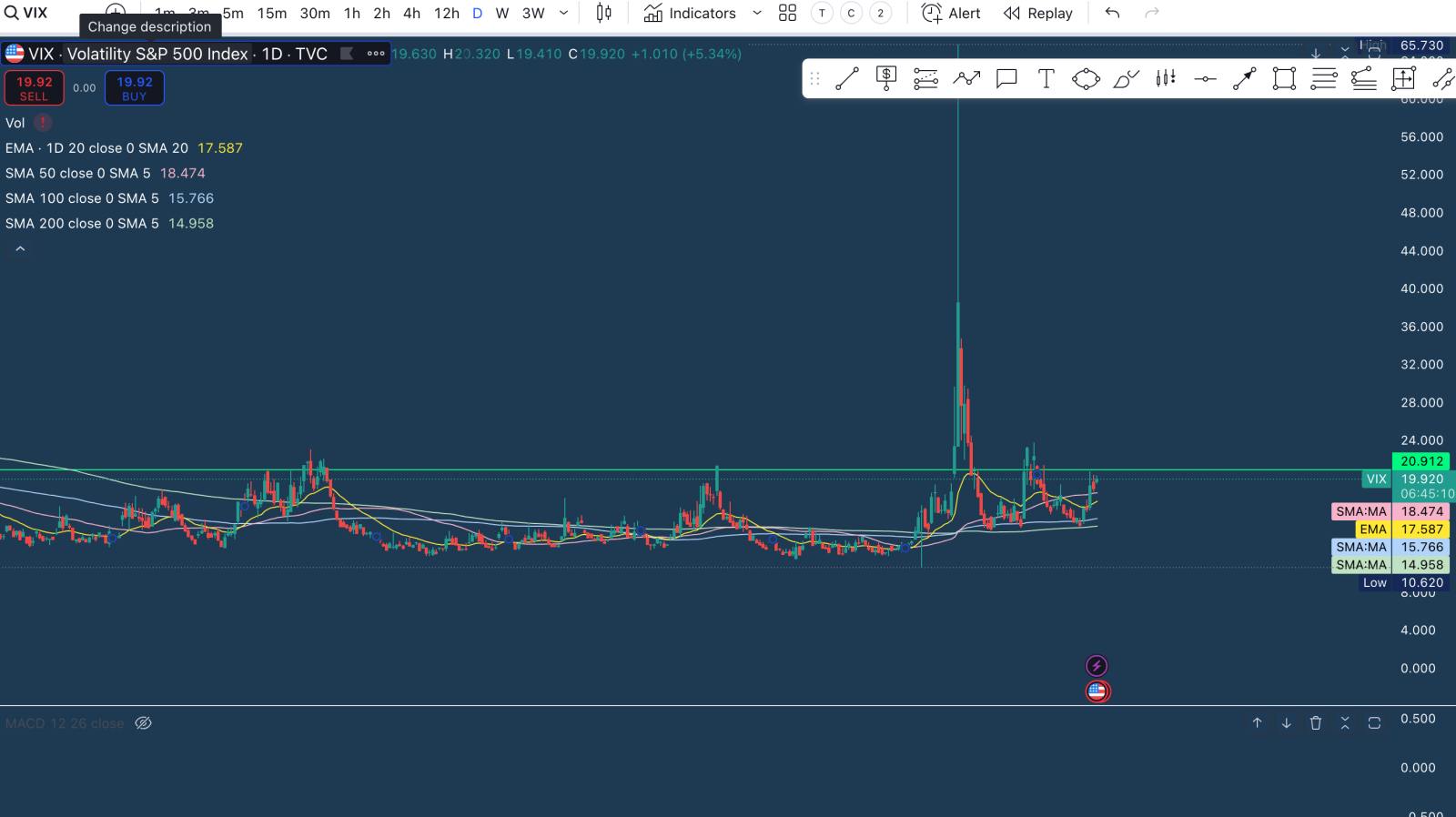Expand the timeframe interval dropdown
The image size is (1456, 817).
point(564,13)
